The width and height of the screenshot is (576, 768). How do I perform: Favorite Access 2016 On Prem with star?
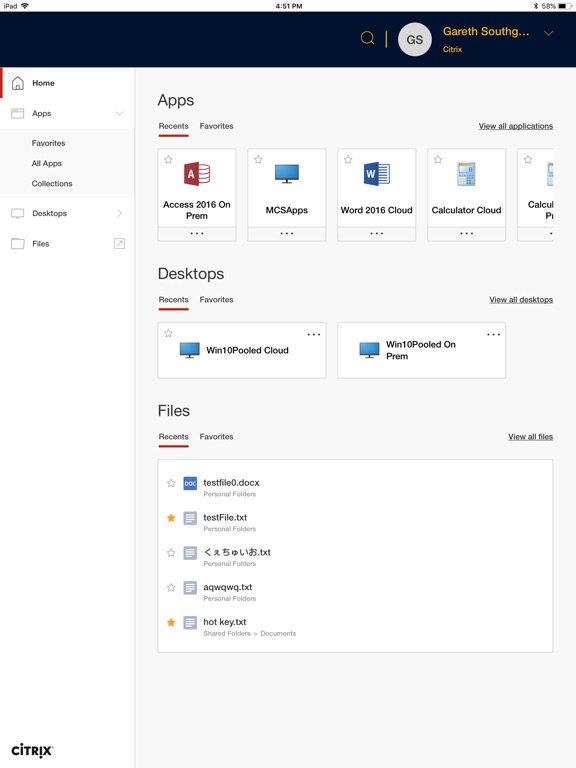click(168, 159)
